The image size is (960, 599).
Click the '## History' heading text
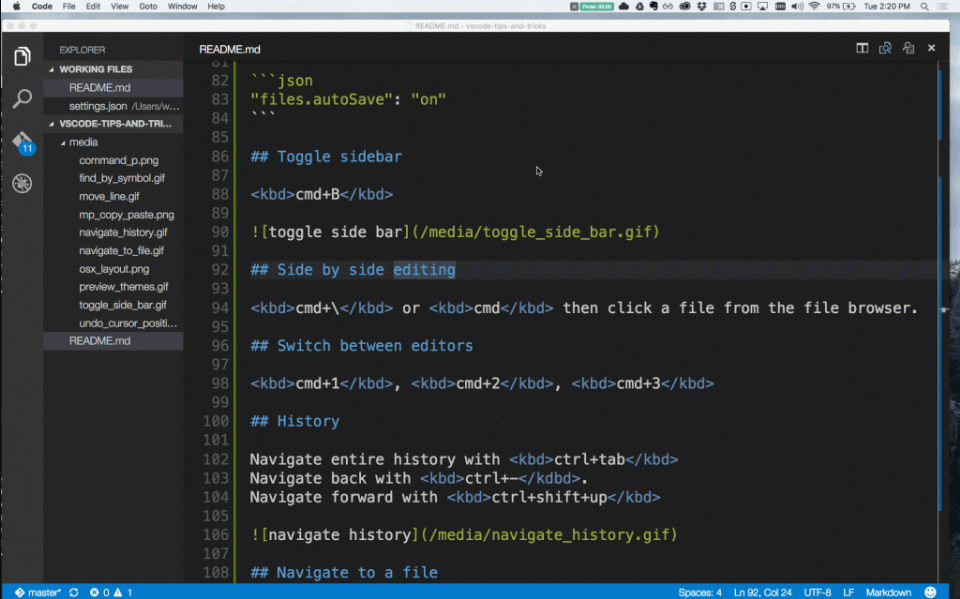294,421
